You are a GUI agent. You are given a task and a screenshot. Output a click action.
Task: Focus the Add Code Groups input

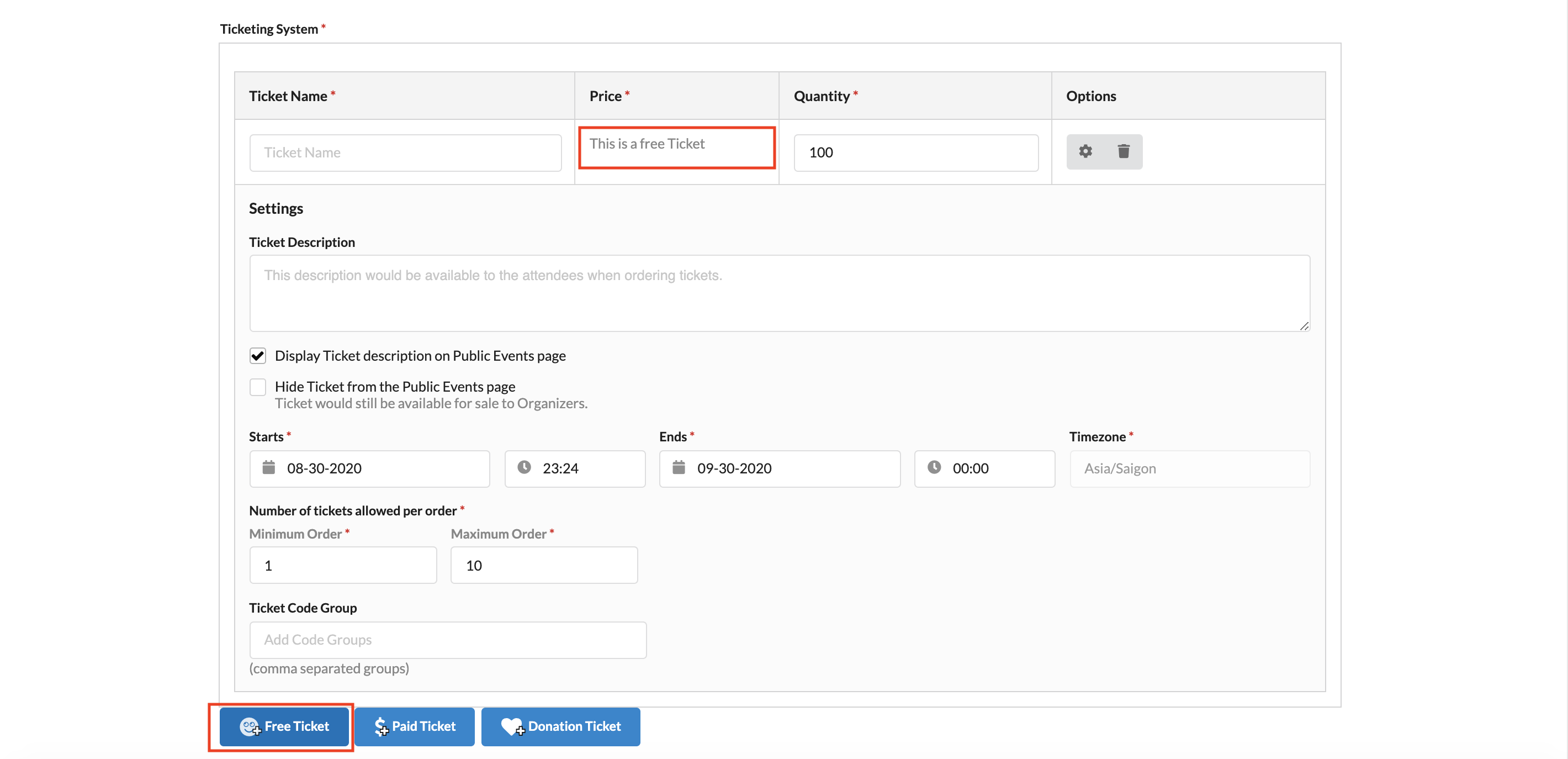coord(448,640)
